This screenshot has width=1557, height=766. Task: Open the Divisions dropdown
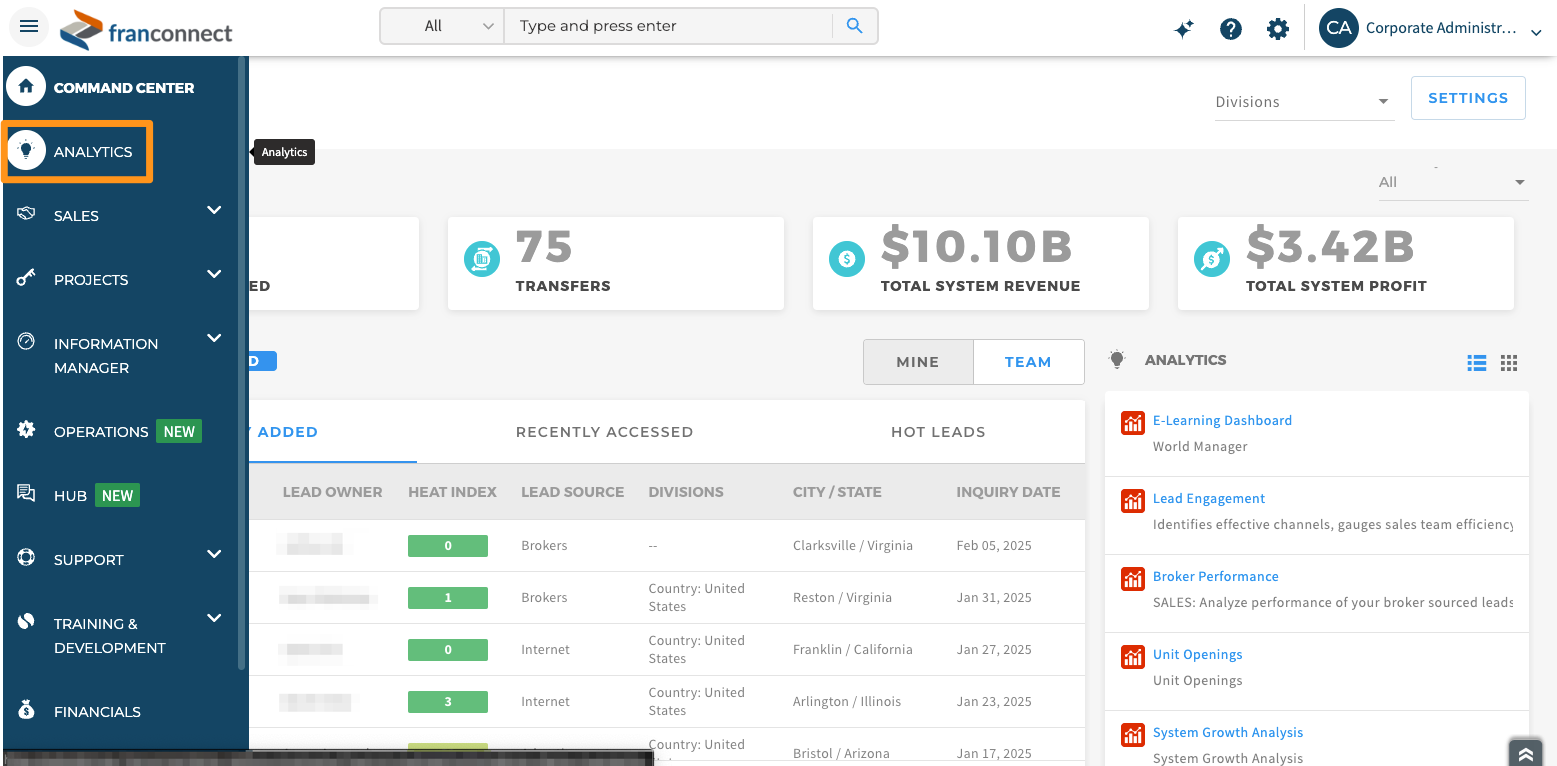pos(1304,102)
